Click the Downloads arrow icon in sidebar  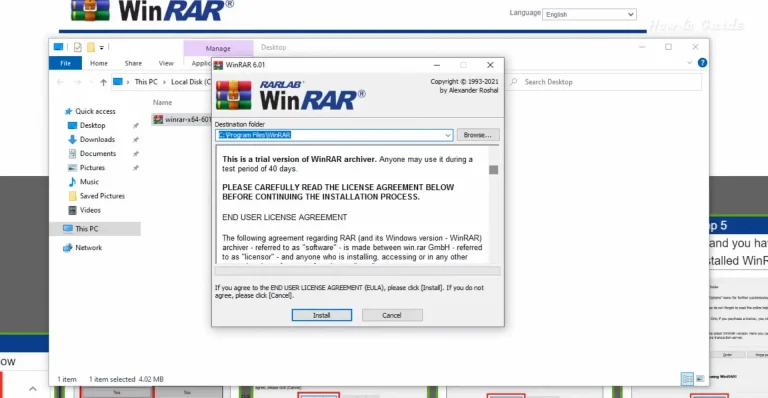[x=72, y=140]
